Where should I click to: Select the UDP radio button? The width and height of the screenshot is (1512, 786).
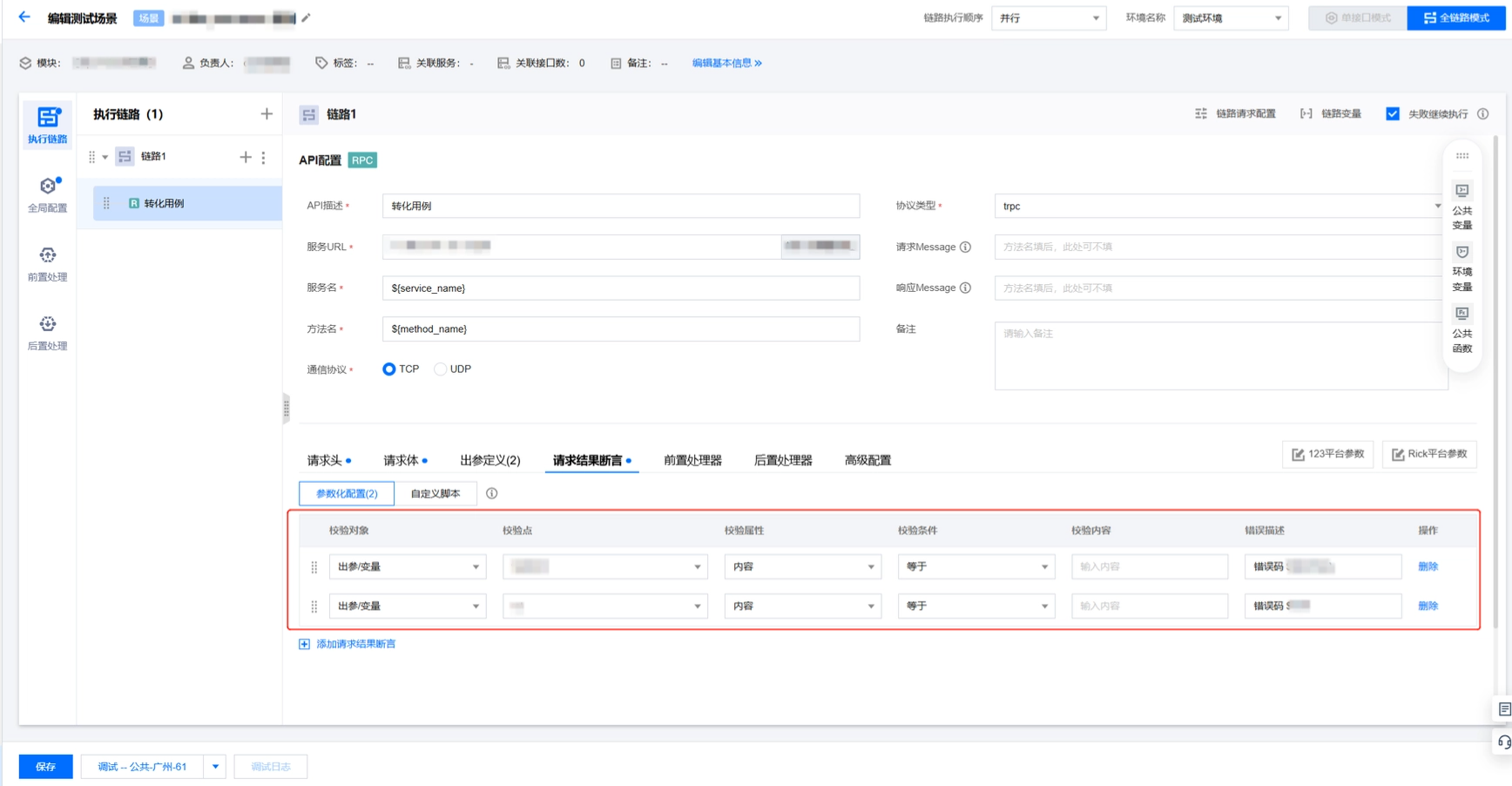click(441, 369)
